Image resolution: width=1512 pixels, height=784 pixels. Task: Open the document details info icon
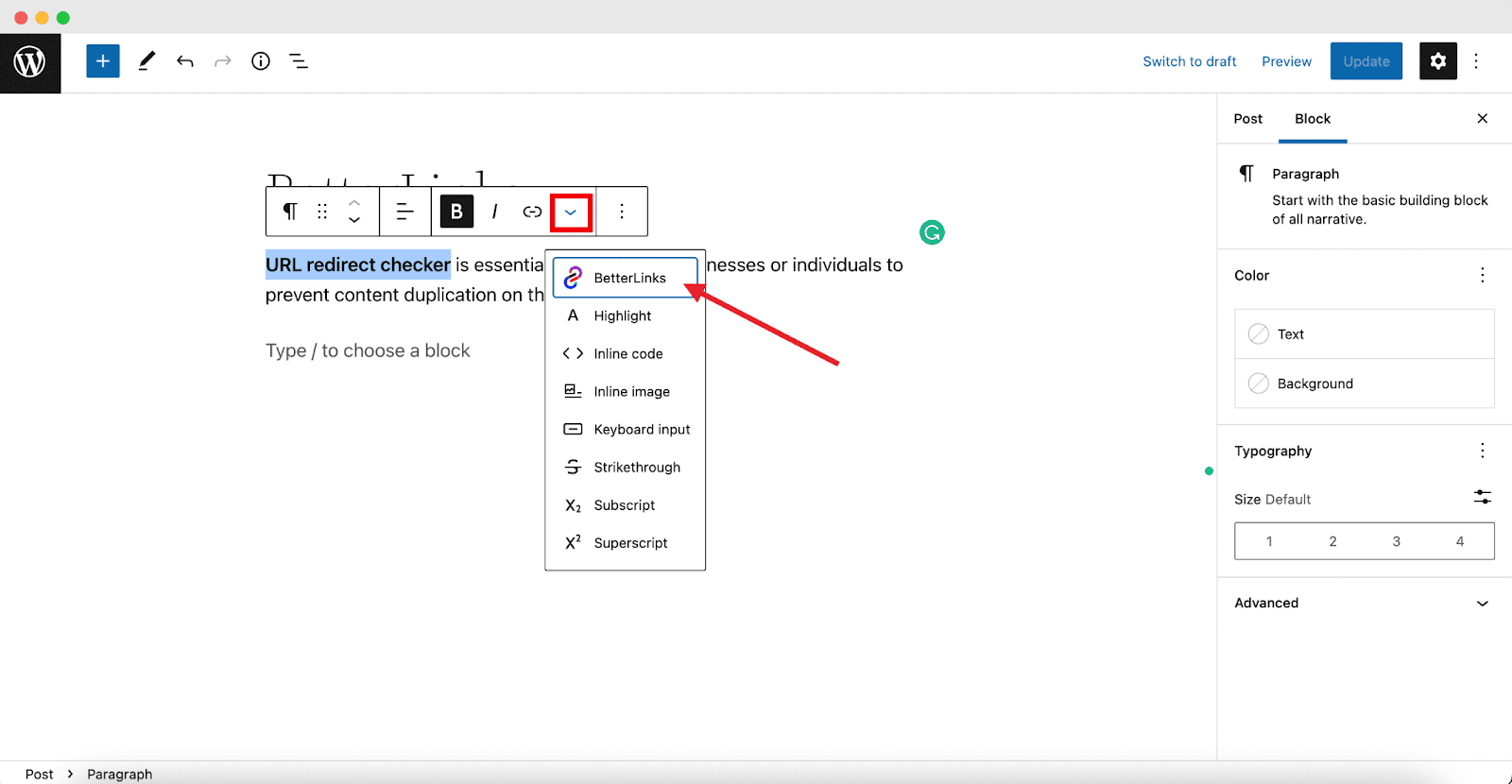261,61
